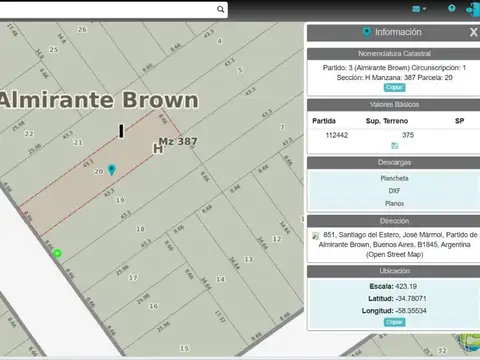Click the Información pin icon
Screen dimensions: 480x360
(x=367, y=32)
